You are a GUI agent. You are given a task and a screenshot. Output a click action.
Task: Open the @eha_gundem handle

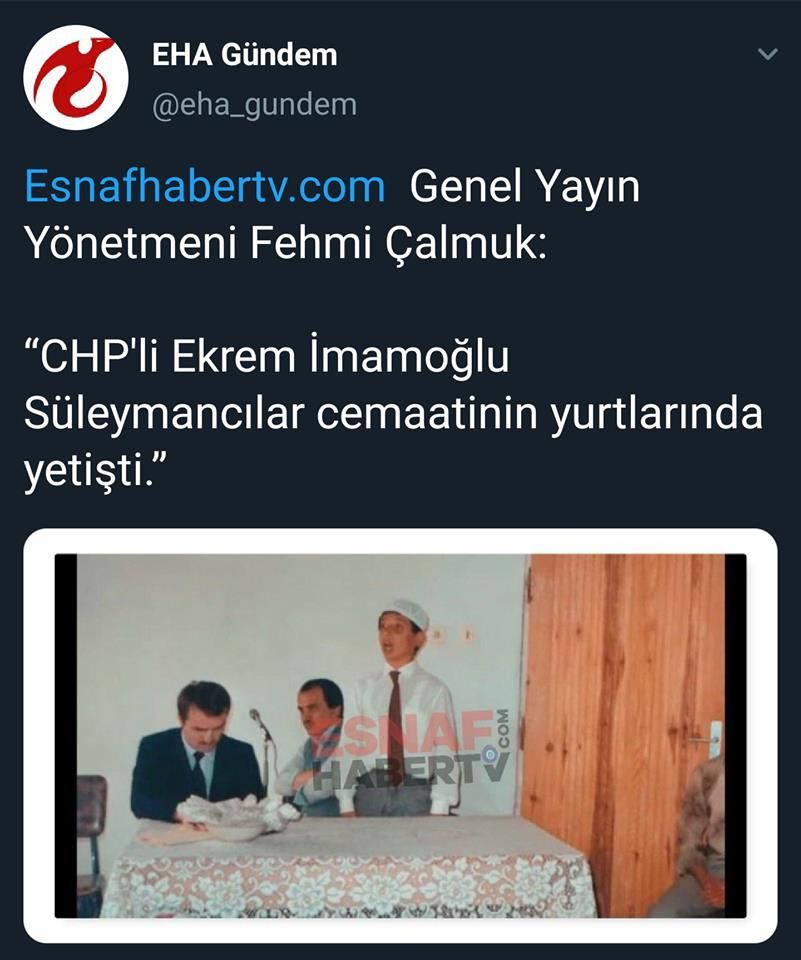(254, 105)
